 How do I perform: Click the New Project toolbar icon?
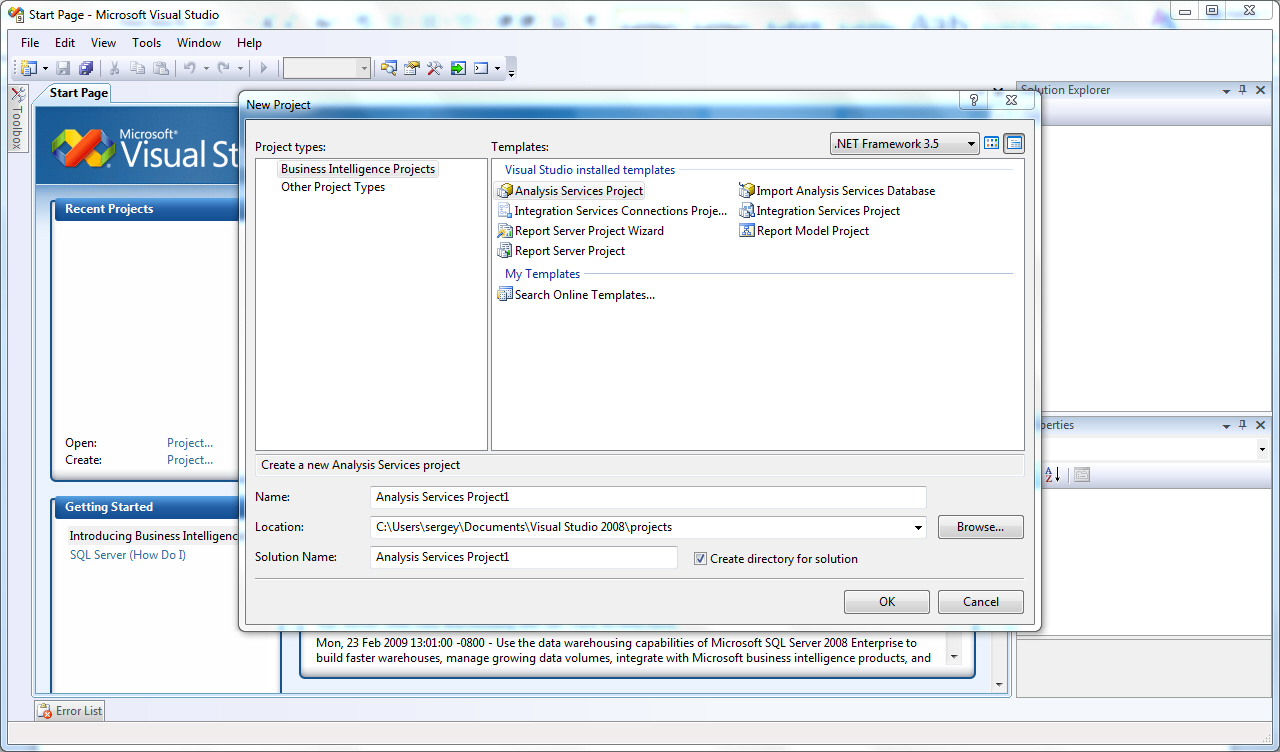coord(28,68)
